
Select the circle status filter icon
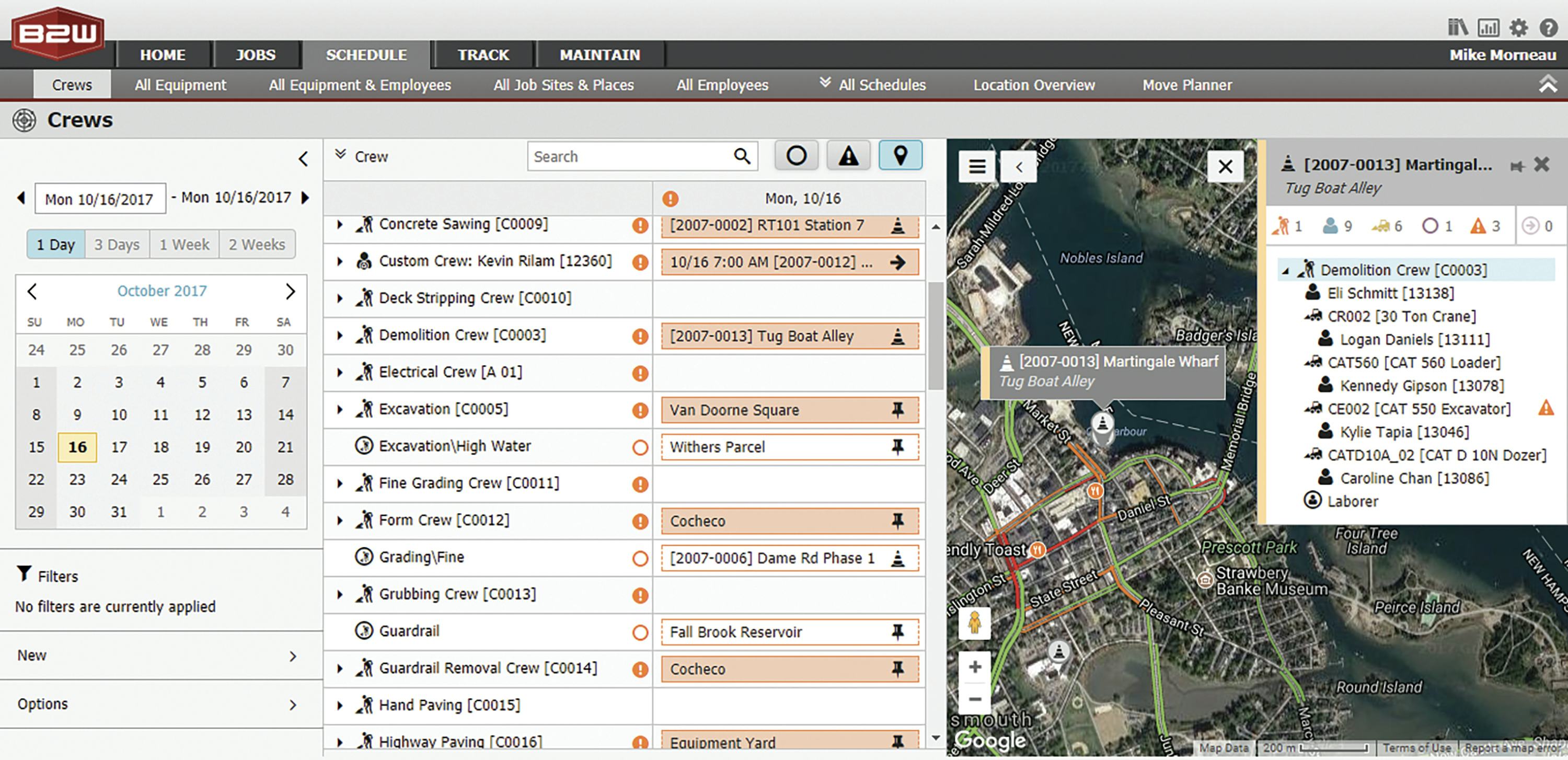coord(797,155)
